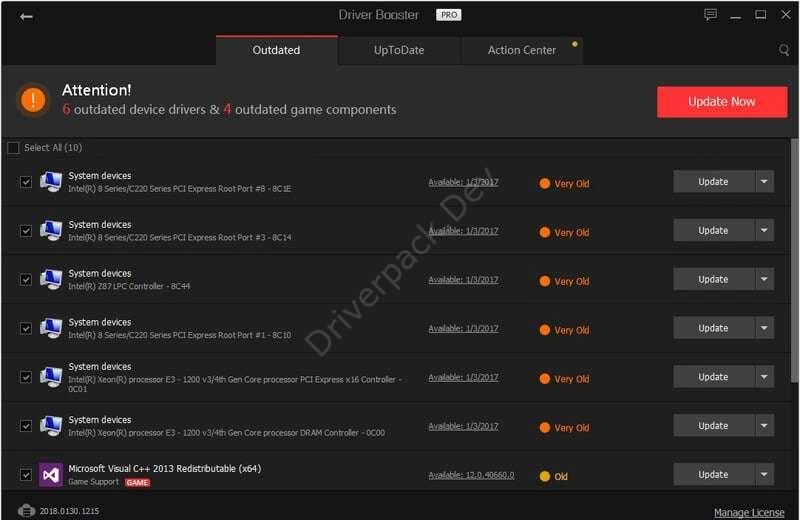The image size is (800, 520).
Task: Uncheck Root Port #1 - 8C10 driver
Action: click(26, 328)
